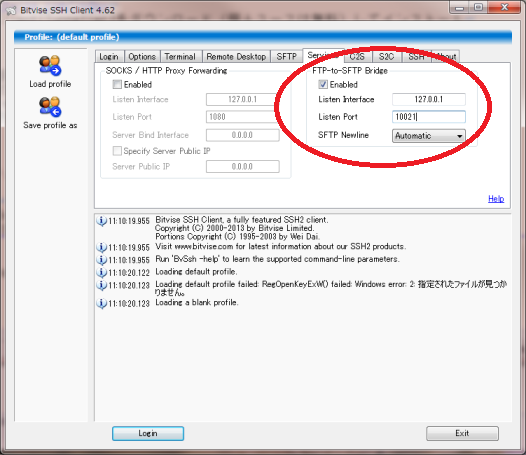Select the Terminal tab
The image size is (526, 455).
[180, 56]
